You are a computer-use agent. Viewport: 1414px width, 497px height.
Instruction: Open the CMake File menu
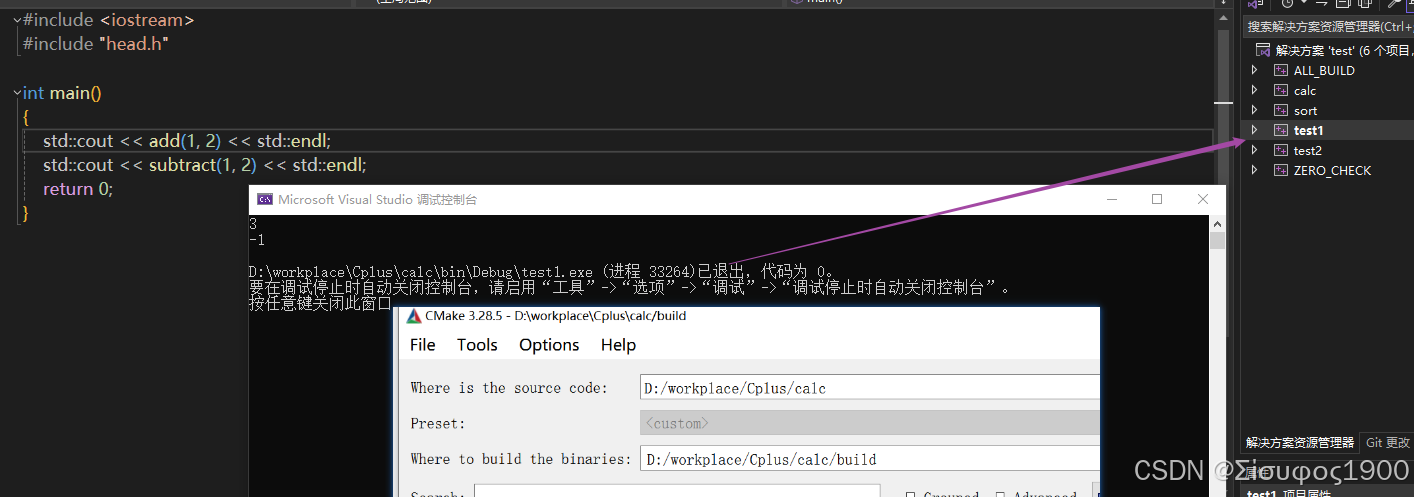coord(423,345)
